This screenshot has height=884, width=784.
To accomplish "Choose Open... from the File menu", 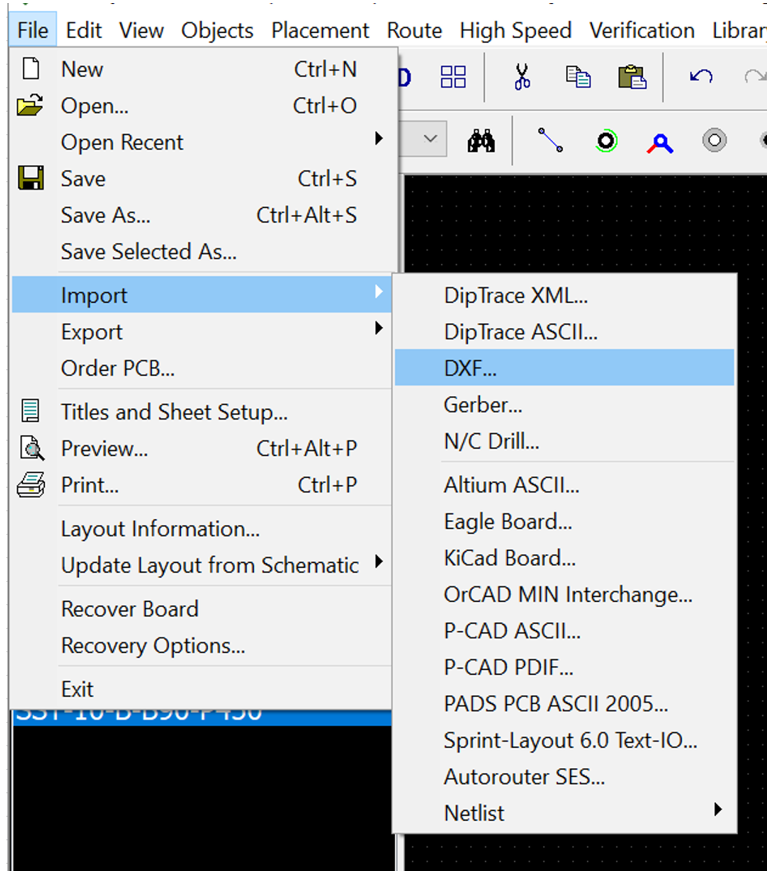I will coord(202,105).
